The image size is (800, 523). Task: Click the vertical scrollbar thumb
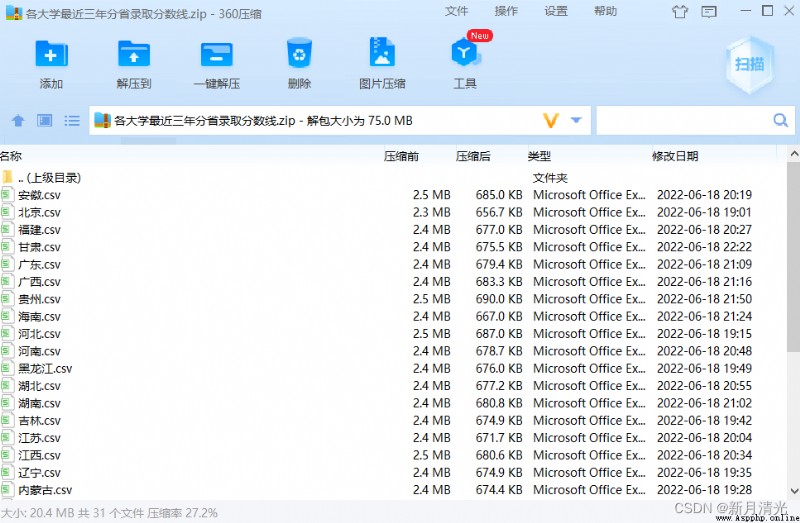(x=794, y=257)
